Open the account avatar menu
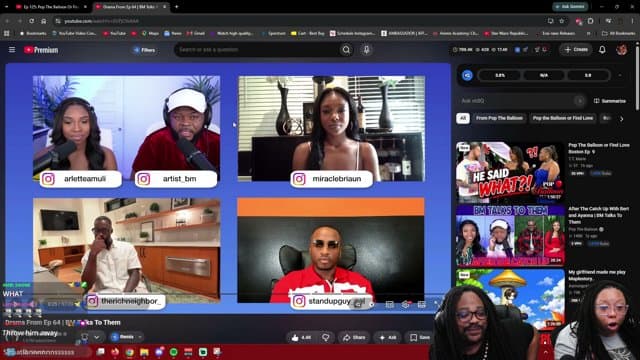 click(622, 49)
